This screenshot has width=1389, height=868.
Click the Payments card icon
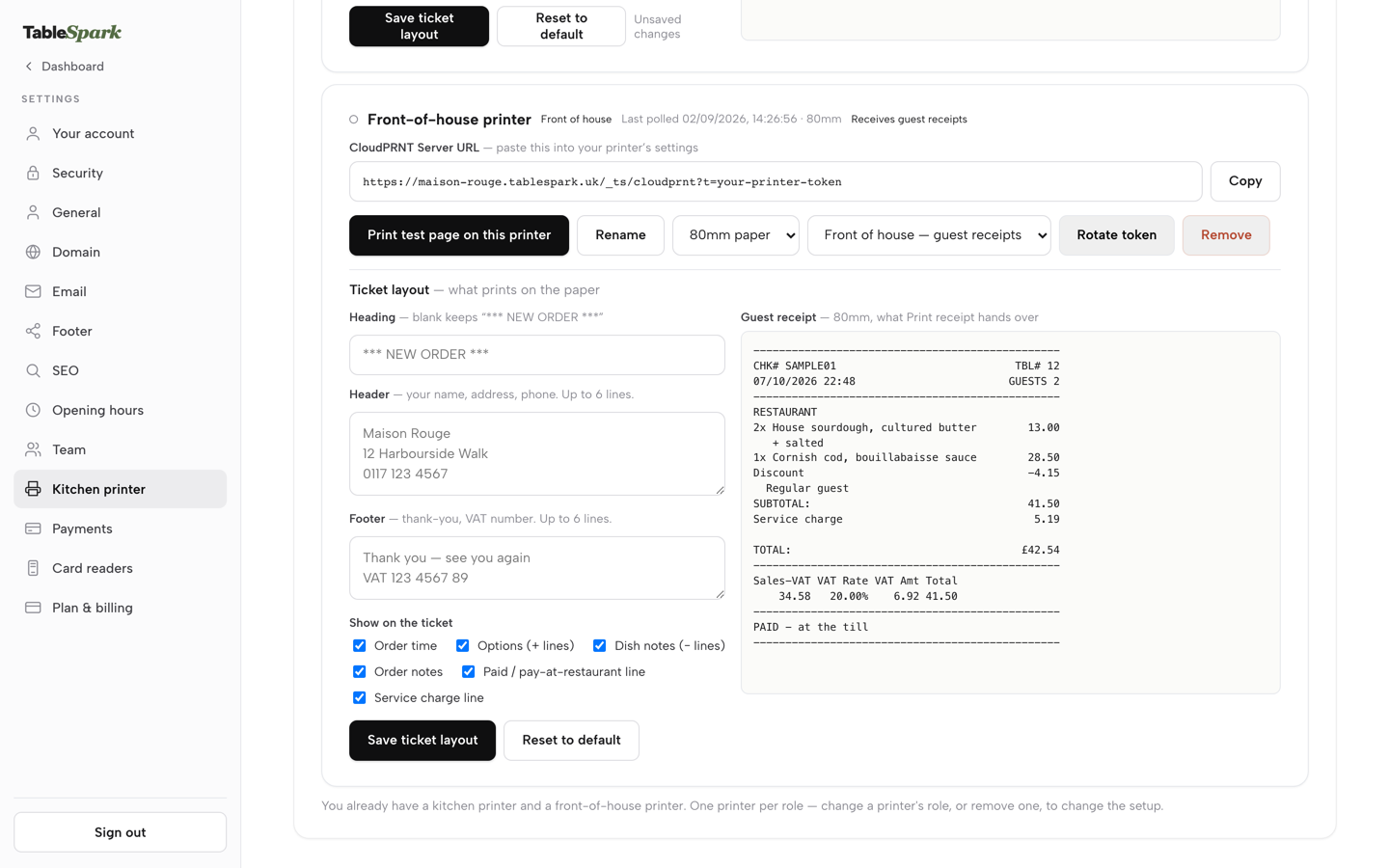click(x=33, y=529)
